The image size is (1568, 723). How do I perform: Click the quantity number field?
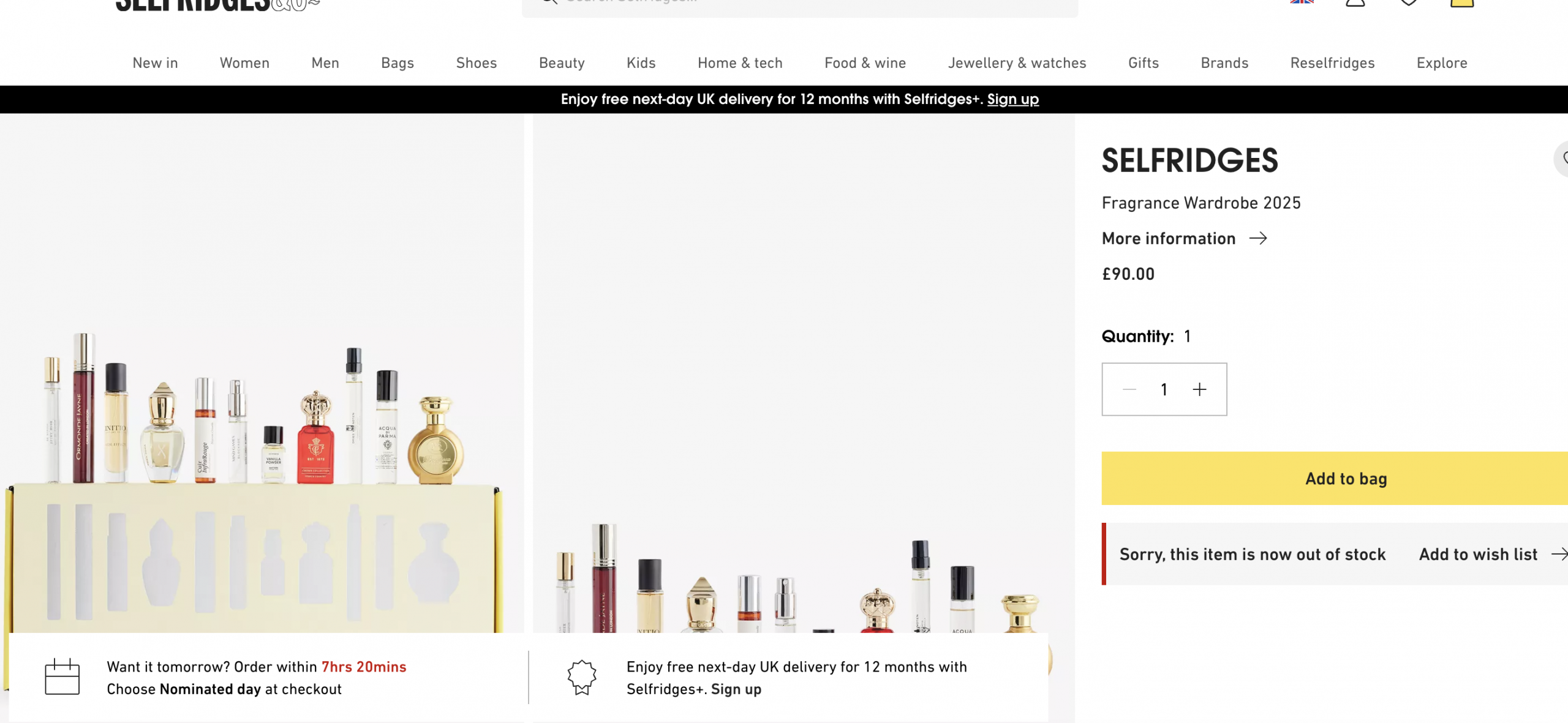pyautogui.click(x=1164, y=389)
